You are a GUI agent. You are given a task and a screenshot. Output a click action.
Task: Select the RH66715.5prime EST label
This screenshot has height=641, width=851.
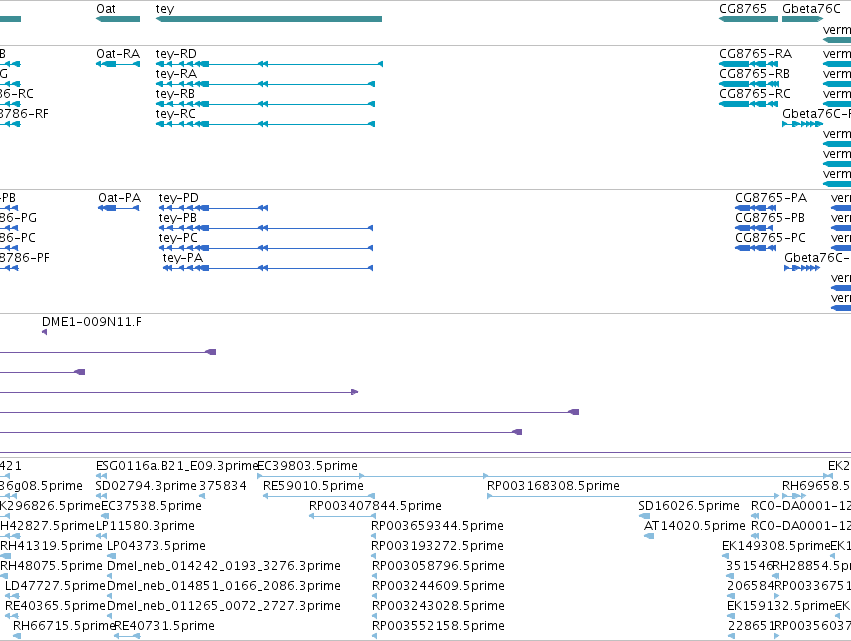[x=63, y=626]
